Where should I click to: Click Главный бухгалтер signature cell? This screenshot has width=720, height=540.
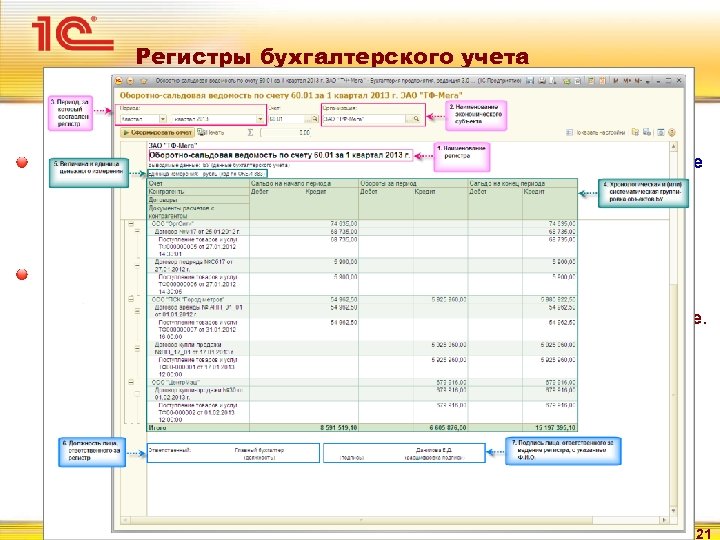coord(259,450)
